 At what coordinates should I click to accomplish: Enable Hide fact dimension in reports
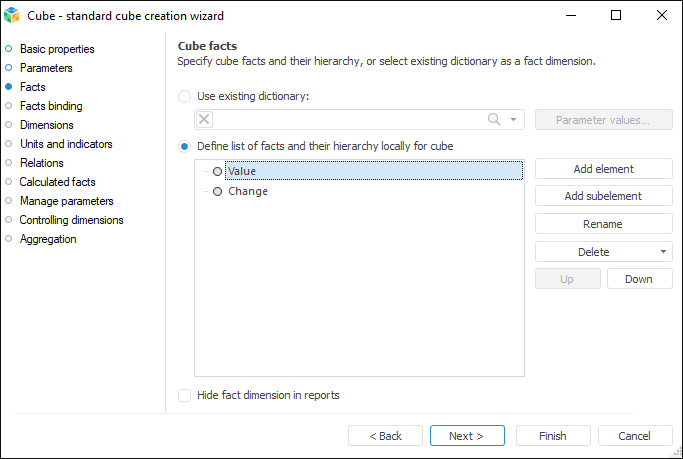pyautogui.click(x=184, y=395)
